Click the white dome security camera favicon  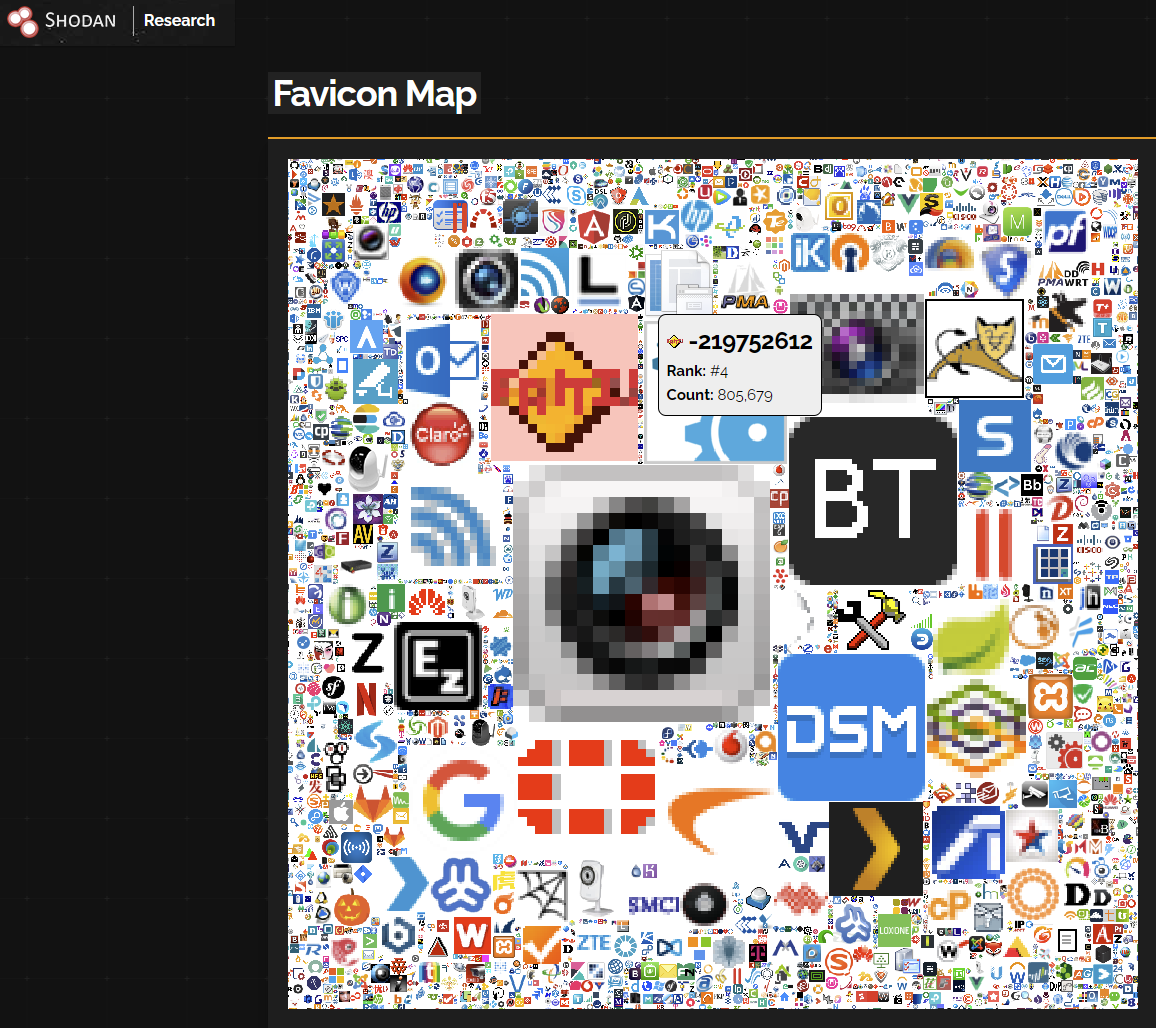coord(366,468)
